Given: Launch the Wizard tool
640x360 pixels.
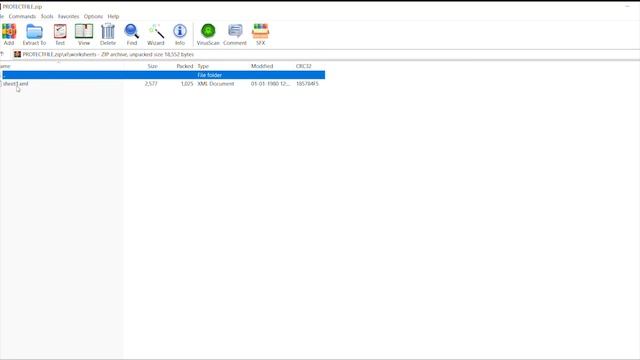Looking at the screenshot, I should tap(156, 34).
